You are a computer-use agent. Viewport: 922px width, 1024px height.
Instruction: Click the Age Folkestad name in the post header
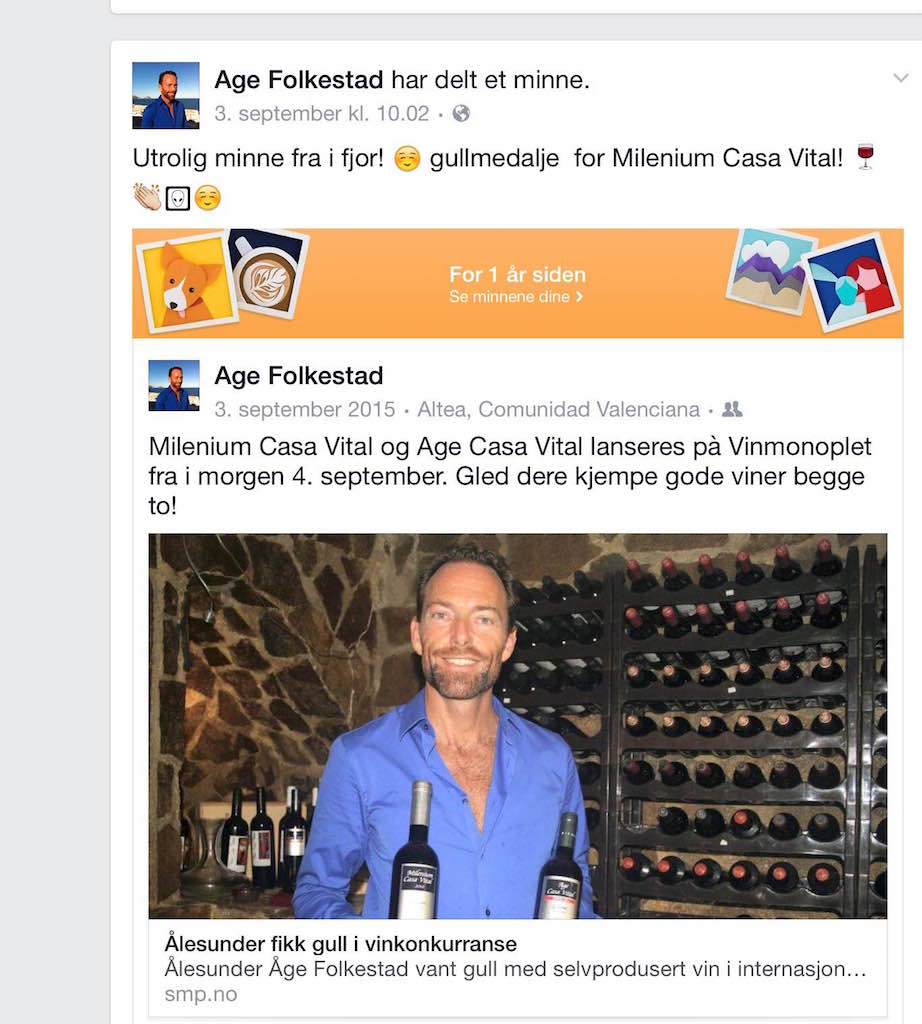(298, 80)
